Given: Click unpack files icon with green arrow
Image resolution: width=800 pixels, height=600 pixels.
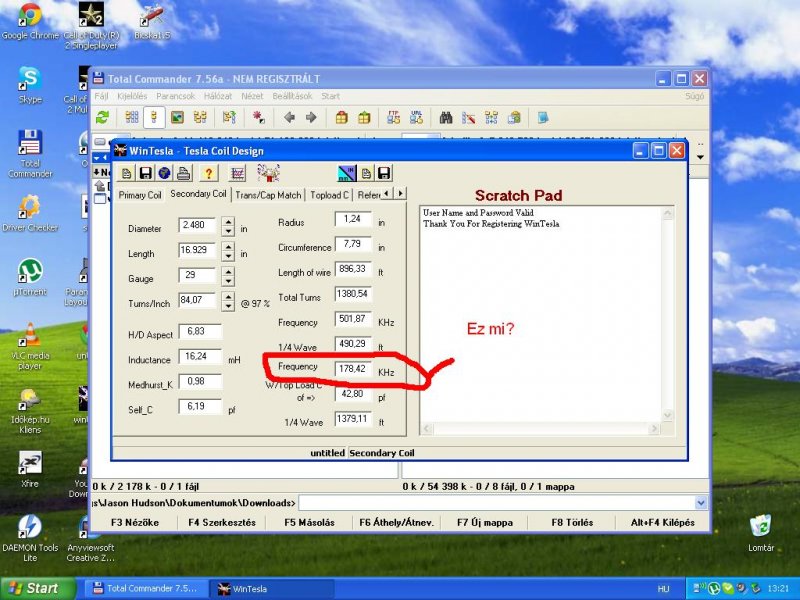Looking at the screenshot, I should pos(364,118).
